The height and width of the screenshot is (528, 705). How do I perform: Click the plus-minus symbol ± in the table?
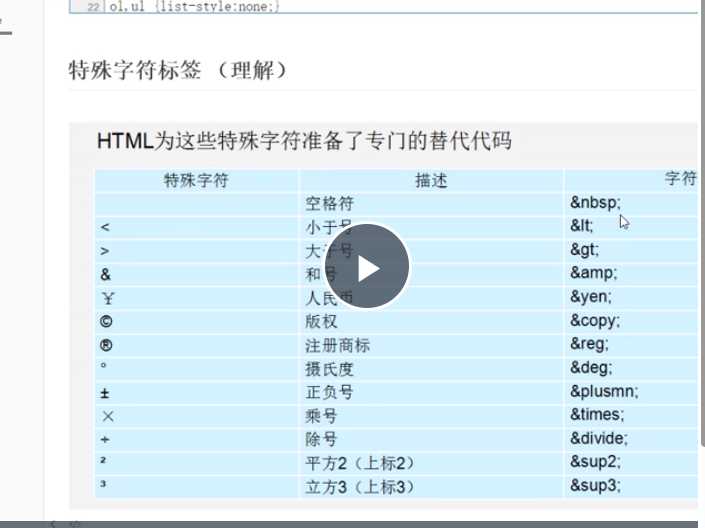(x=105, y=394)
